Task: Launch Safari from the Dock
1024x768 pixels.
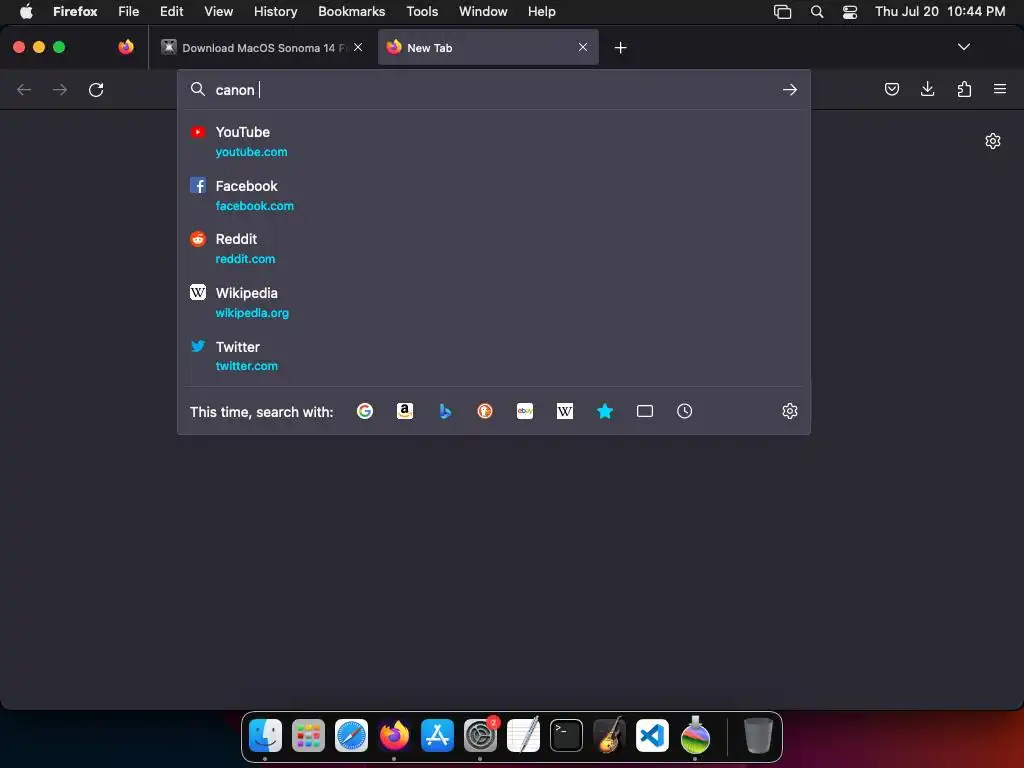Action: (351, 735)
